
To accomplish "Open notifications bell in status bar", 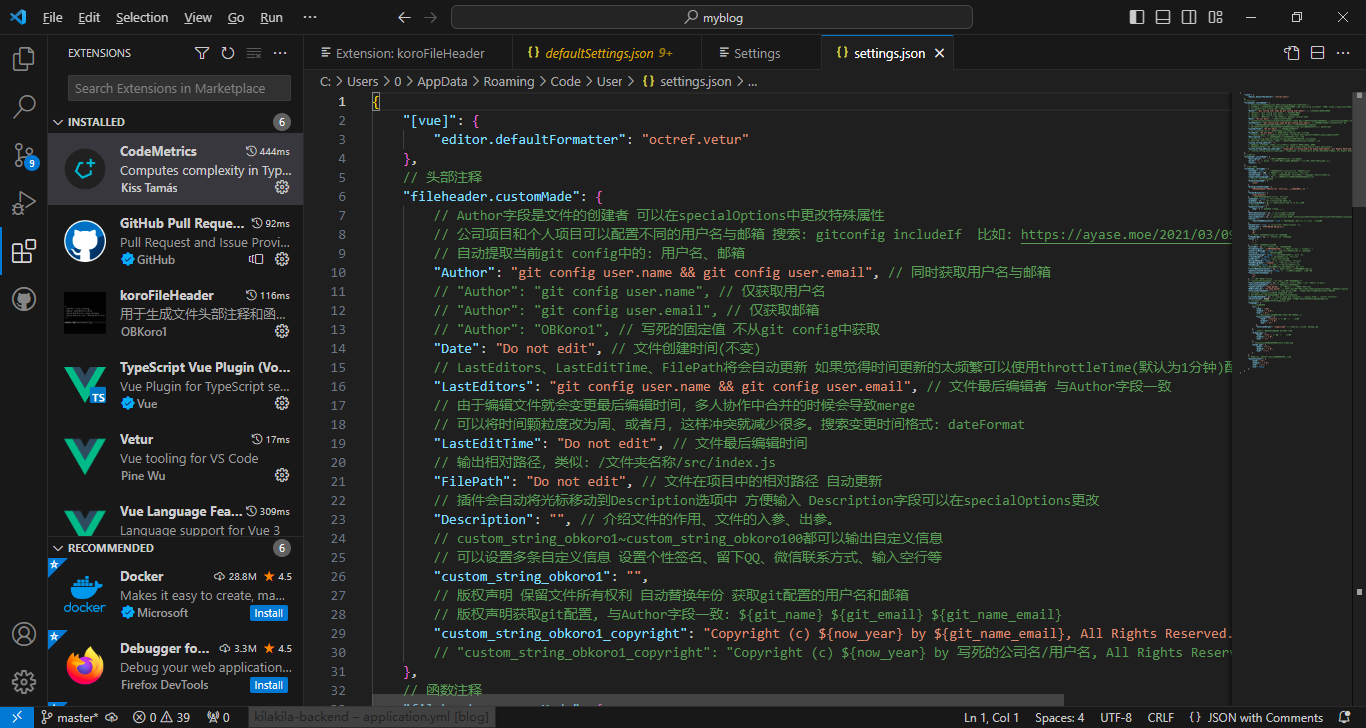I will pos(1345,717).
